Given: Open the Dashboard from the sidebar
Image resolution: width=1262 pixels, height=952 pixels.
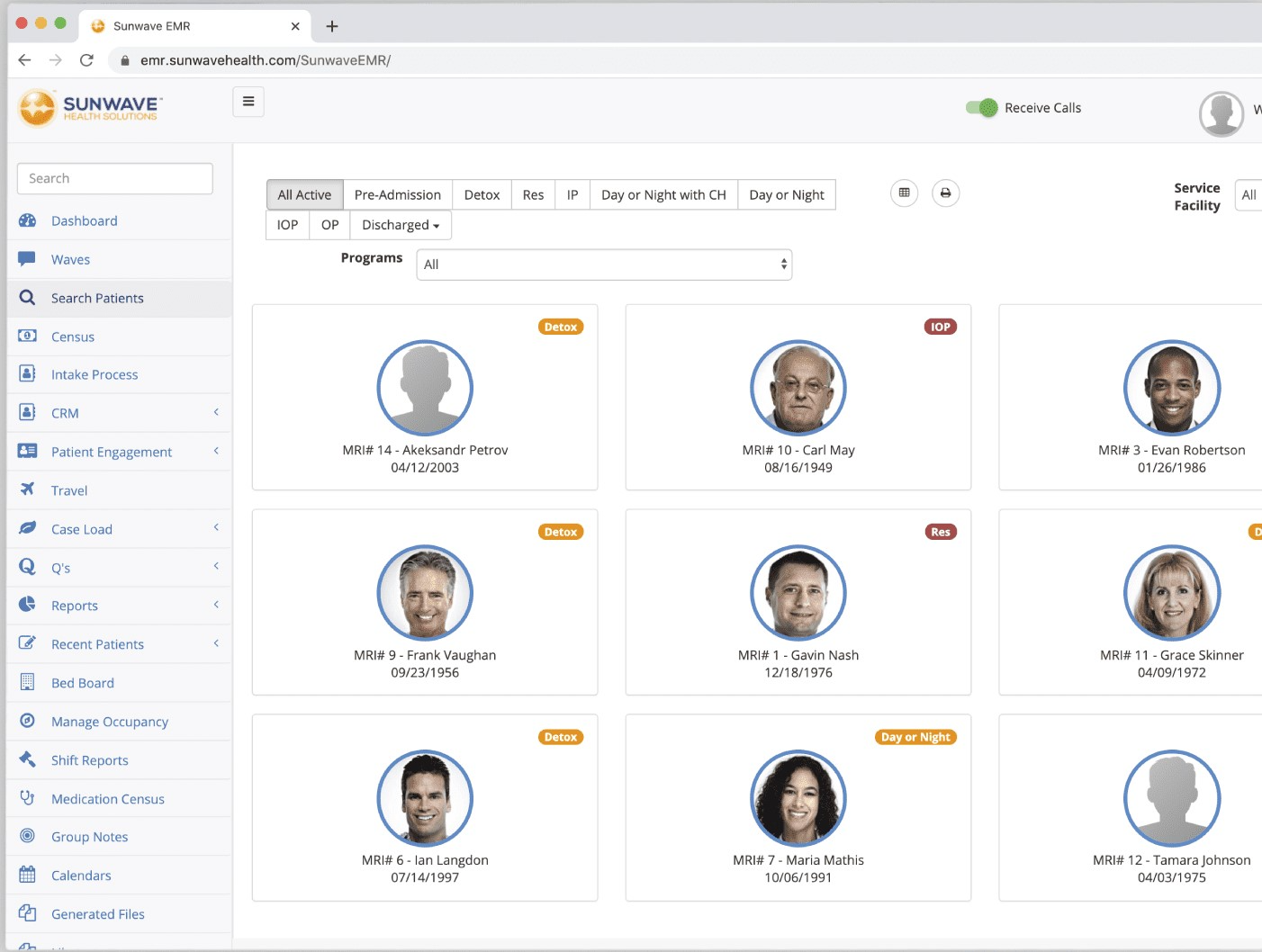Looking at the screenshot, I should [x=84, y=220].
